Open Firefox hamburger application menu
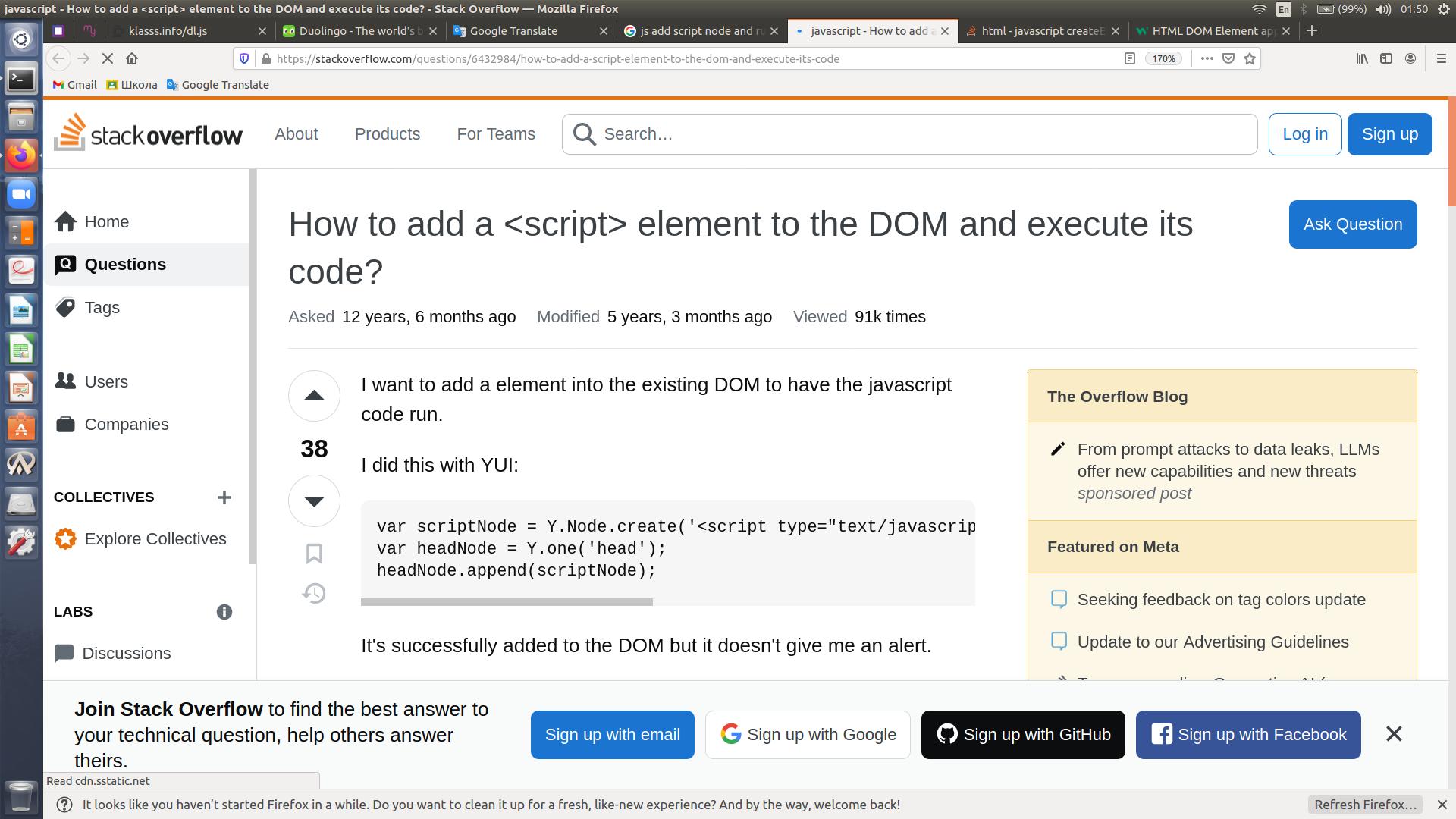This screenshot has width=1456, height=819. (x=1441, y=58)
